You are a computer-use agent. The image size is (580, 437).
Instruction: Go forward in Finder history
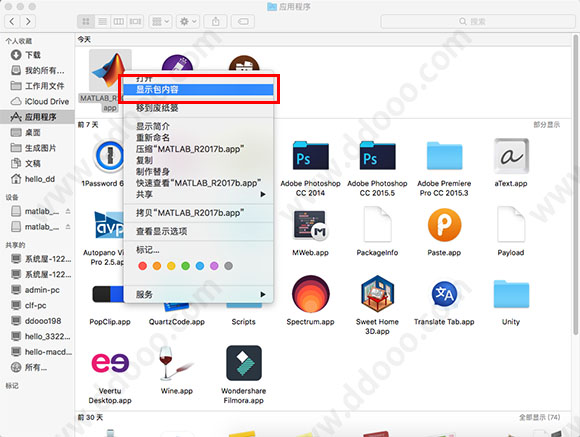(x=28, y=21)
